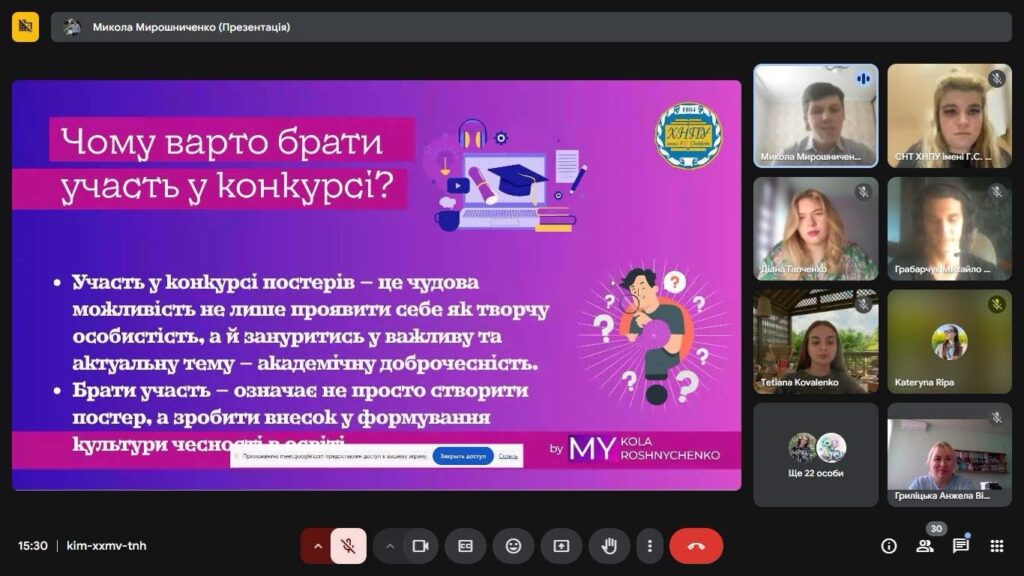Screen dimensions: 1024x576
Task: Open the activities grid icon
Action: point(997,546)
